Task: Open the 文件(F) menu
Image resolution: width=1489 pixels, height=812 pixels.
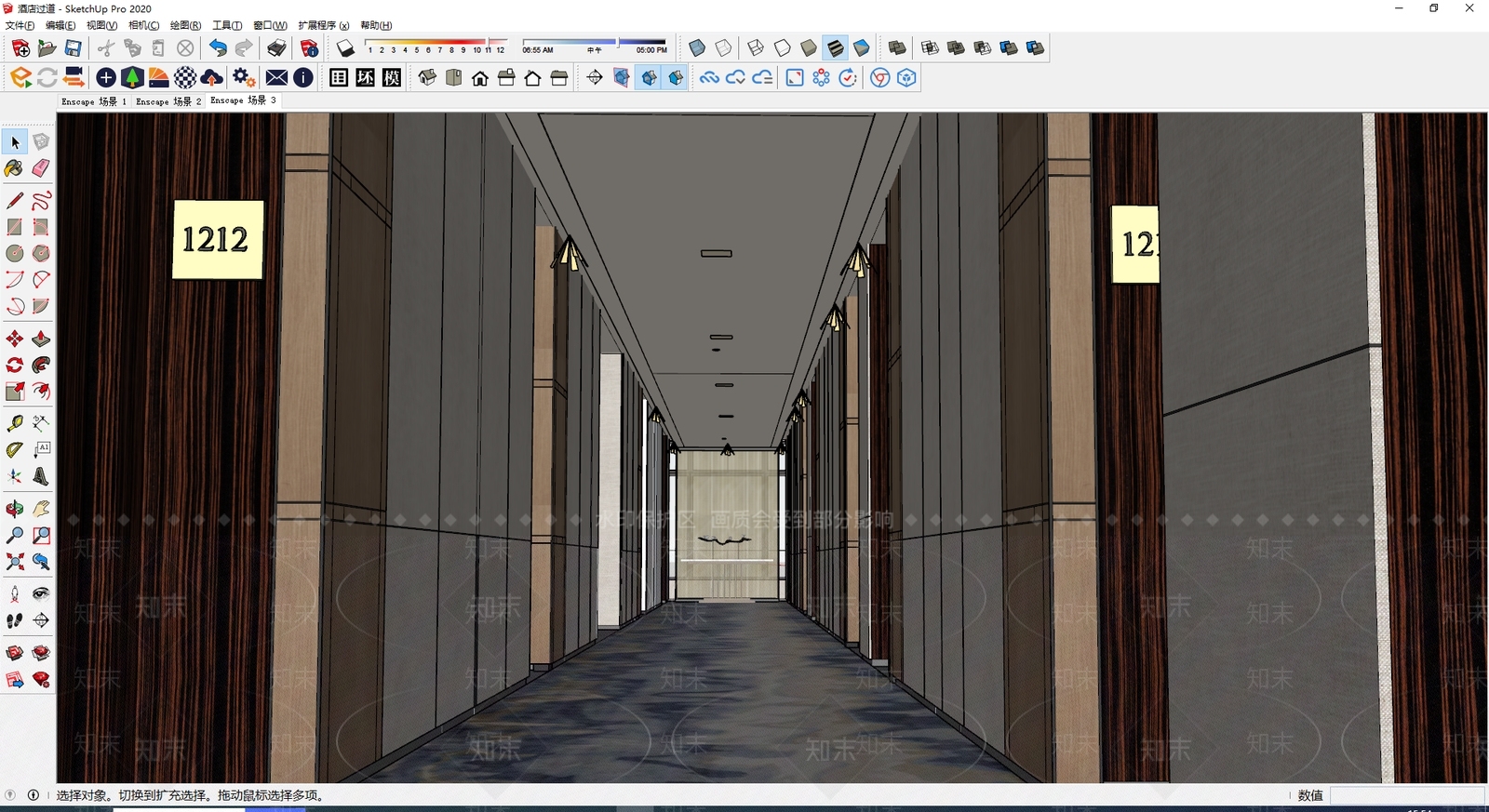Action: (x=20, y=26)
